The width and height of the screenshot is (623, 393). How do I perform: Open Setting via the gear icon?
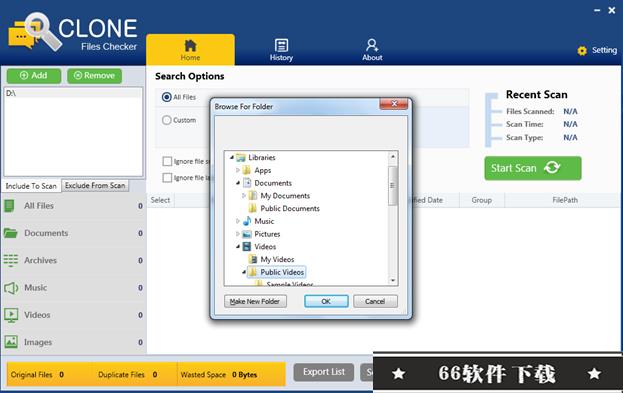click(582, 50)
